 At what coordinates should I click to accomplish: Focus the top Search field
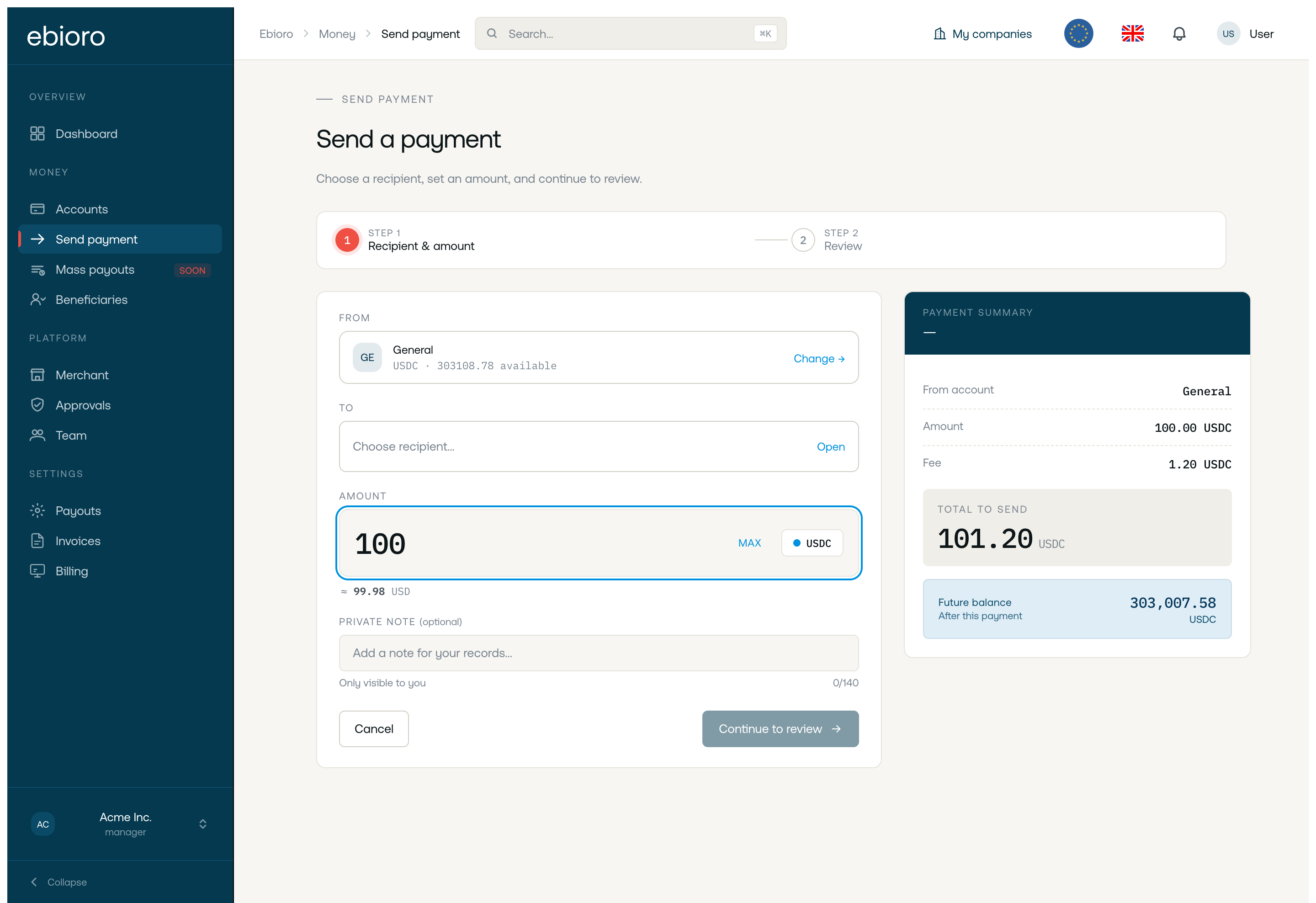tap(630, 33)
